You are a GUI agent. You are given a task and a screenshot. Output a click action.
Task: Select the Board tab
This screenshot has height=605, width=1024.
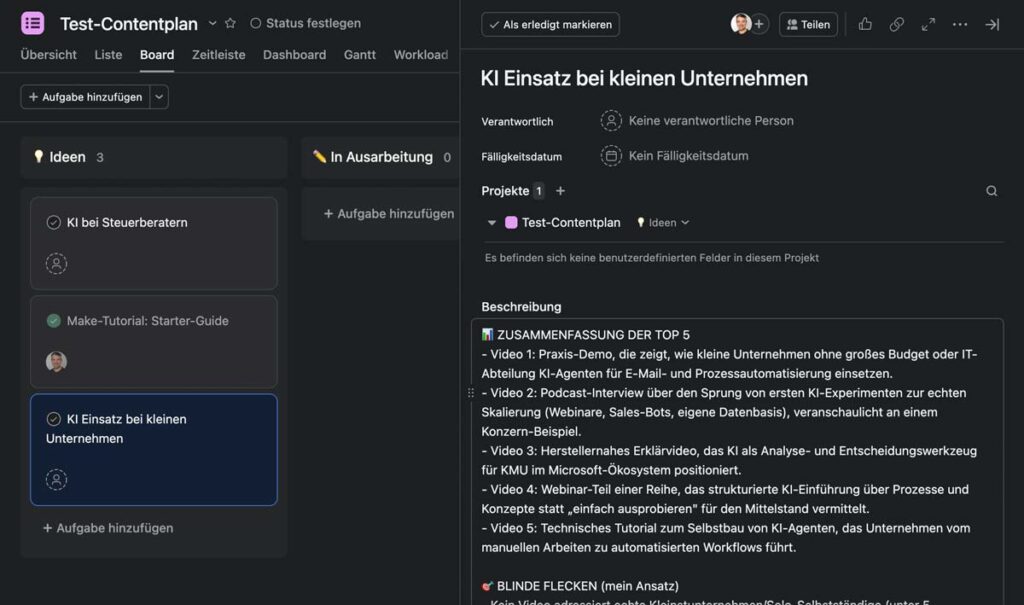pos(157,55)
